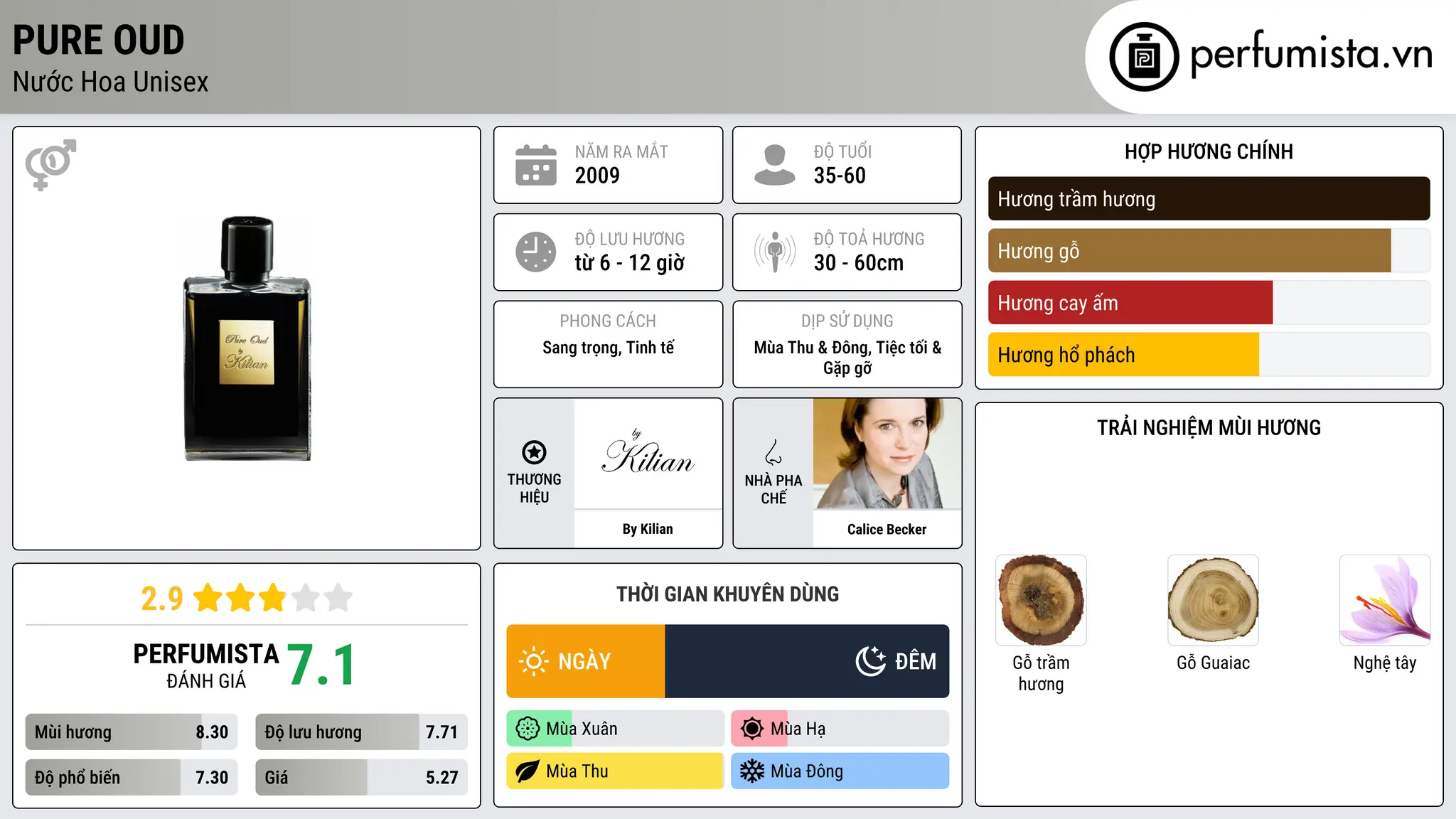Click the leaf icon for Mùa Thu
1456x819 pixels.
(528, 771)
